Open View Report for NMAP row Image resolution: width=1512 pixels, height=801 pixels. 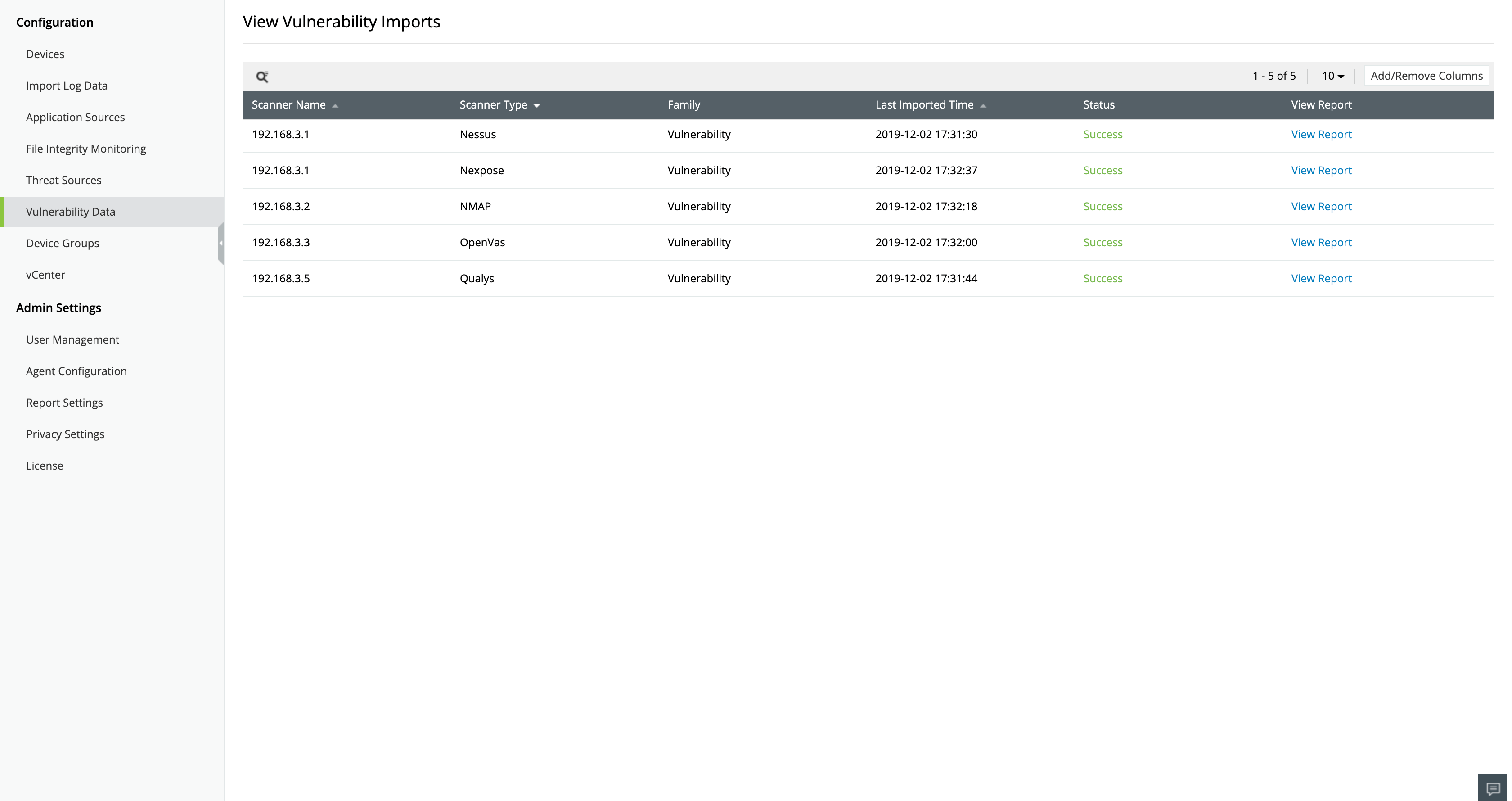[1321, 206]
